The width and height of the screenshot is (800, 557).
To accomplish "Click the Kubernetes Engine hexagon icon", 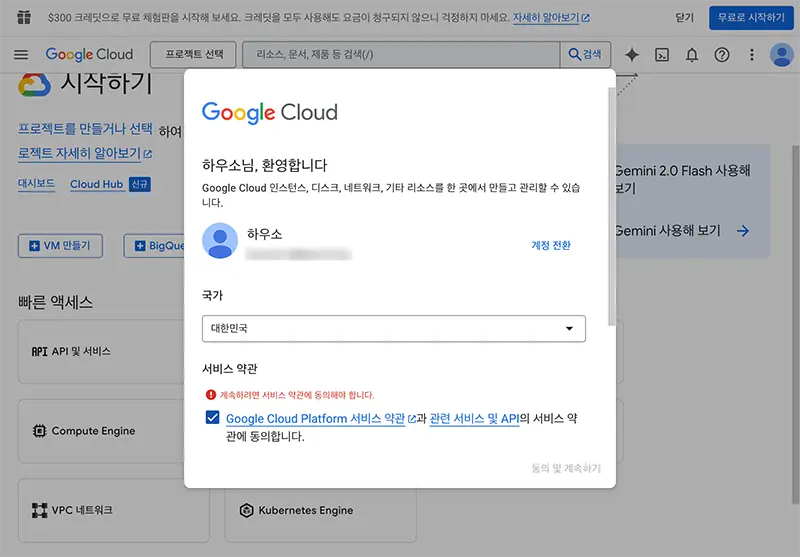I will 246,510.
